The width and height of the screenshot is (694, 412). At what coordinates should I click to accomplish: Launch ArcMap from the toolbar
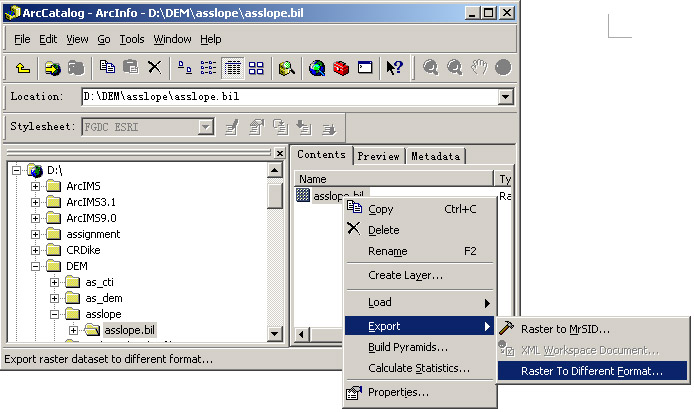click(317, 68)
